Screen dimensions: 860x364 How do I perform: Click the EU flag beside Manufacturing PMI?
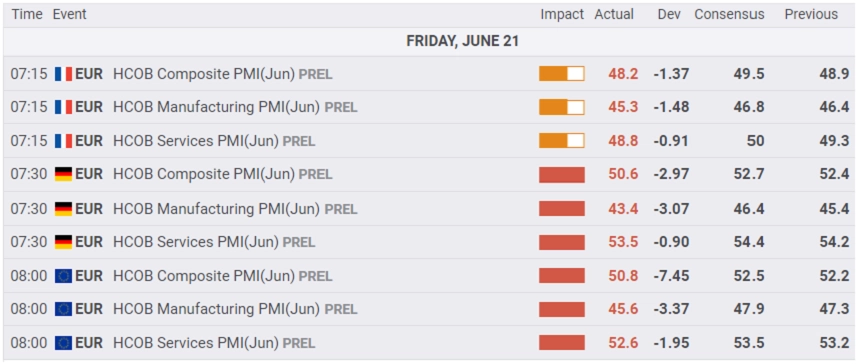(x=63, y=309)
